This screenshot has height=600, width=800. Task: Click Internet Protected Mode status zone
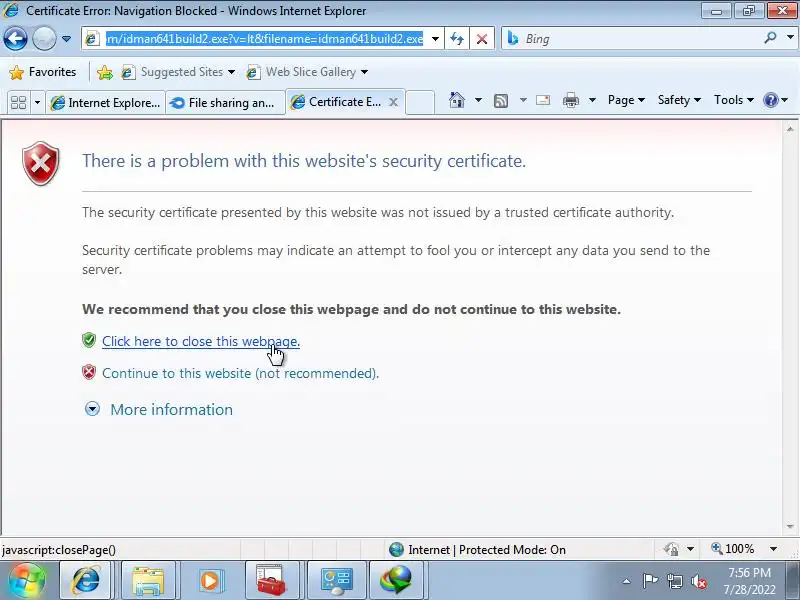point(477,549)
